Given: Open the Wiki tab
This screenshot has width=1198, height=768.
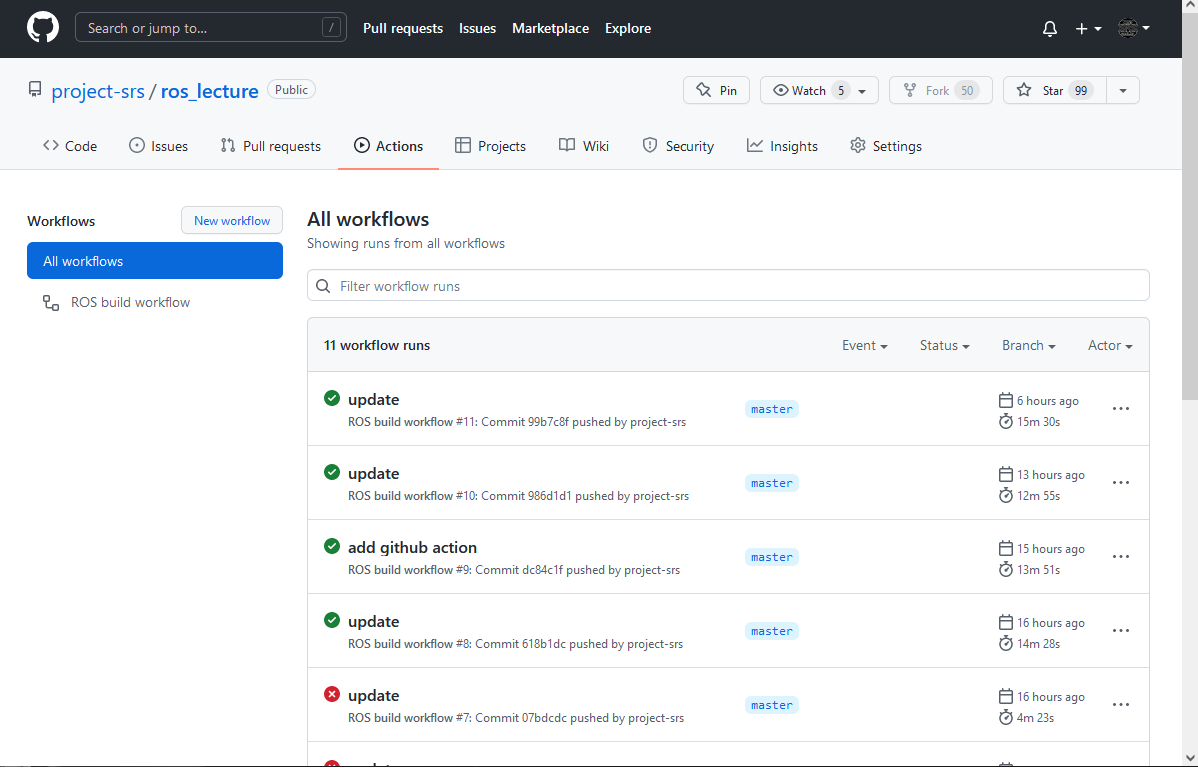Looking at the screenshot, I should 584,146.
